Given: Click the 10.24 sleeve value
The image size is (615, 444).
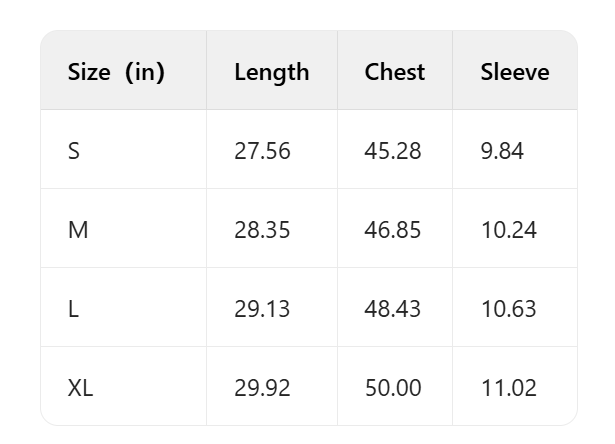Looking at the screenshot, I should pyautogui.click(x=508, y=230).
